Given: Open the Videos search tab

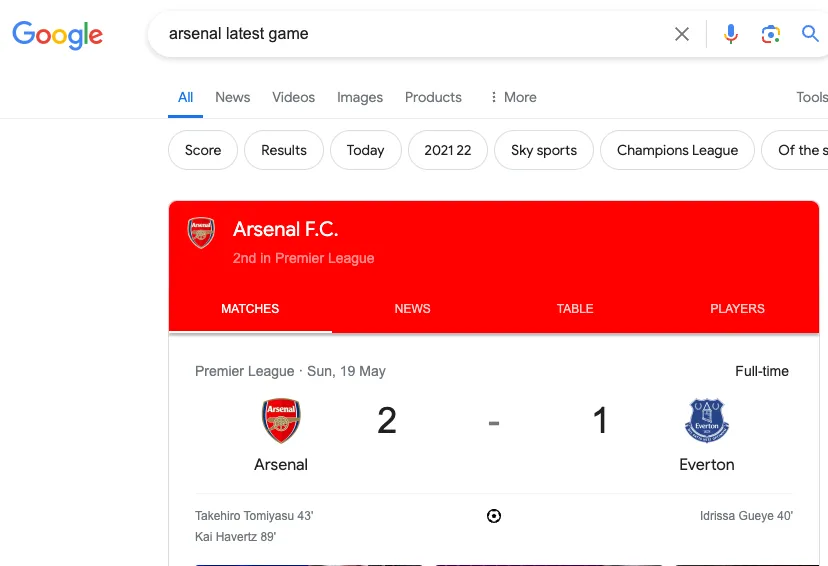Looking at the screenshot, I should tap(293, 97).
